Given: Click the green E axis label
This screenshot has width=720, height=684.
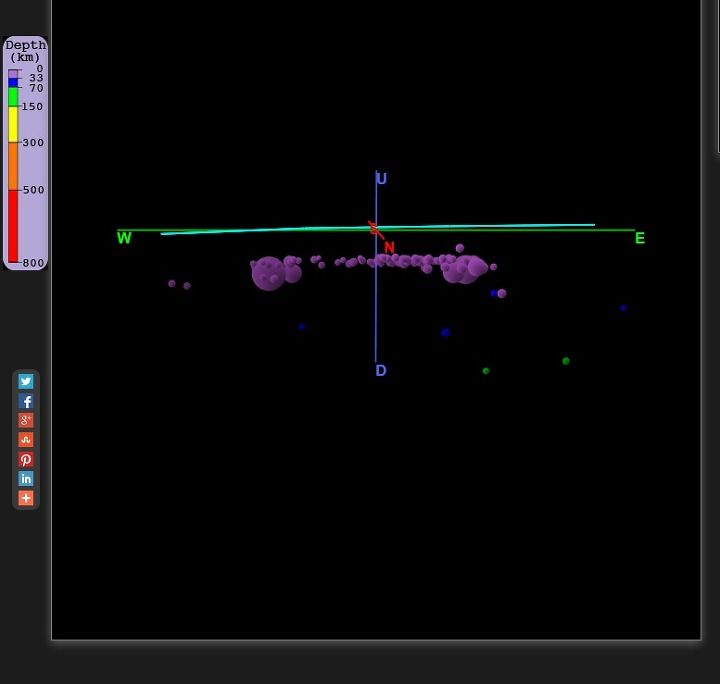Looking at the screenshot, I should (640, 238).
